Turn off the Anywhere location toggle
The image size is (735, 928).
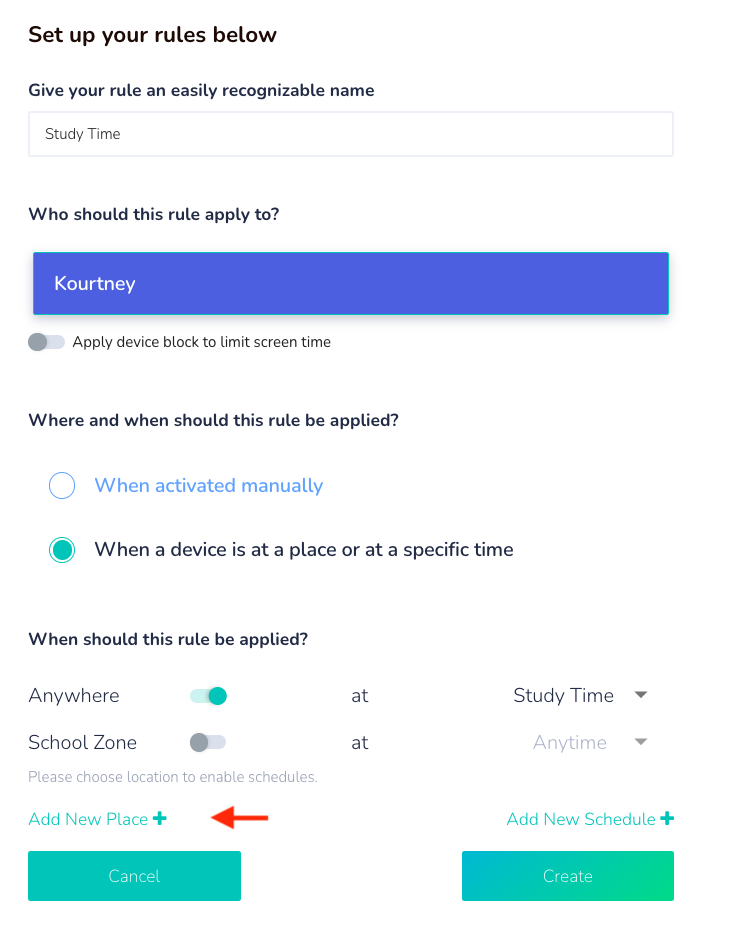209,696
